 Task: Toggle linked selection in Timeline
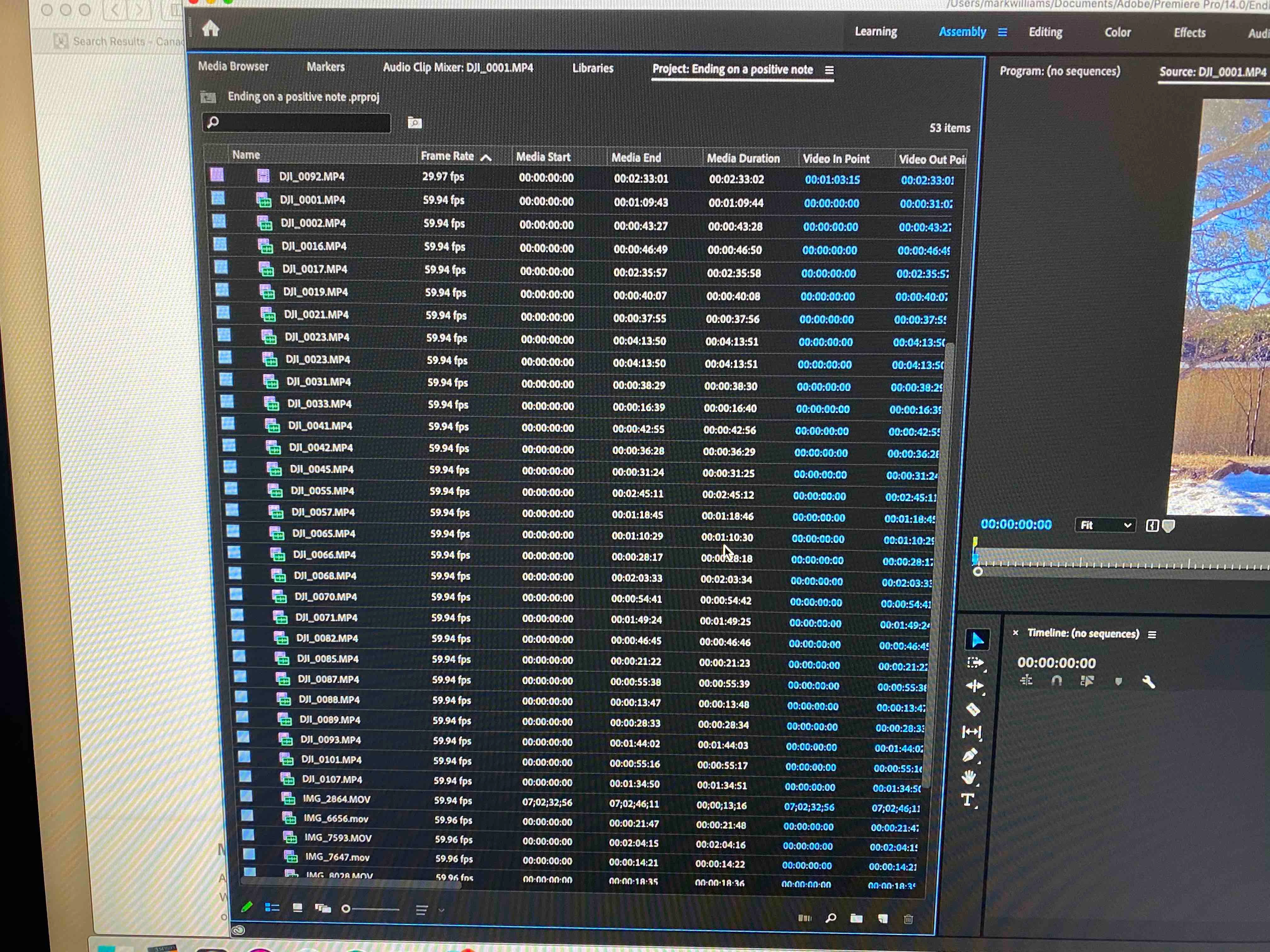pyautogui.click(x=1087, y=681)
